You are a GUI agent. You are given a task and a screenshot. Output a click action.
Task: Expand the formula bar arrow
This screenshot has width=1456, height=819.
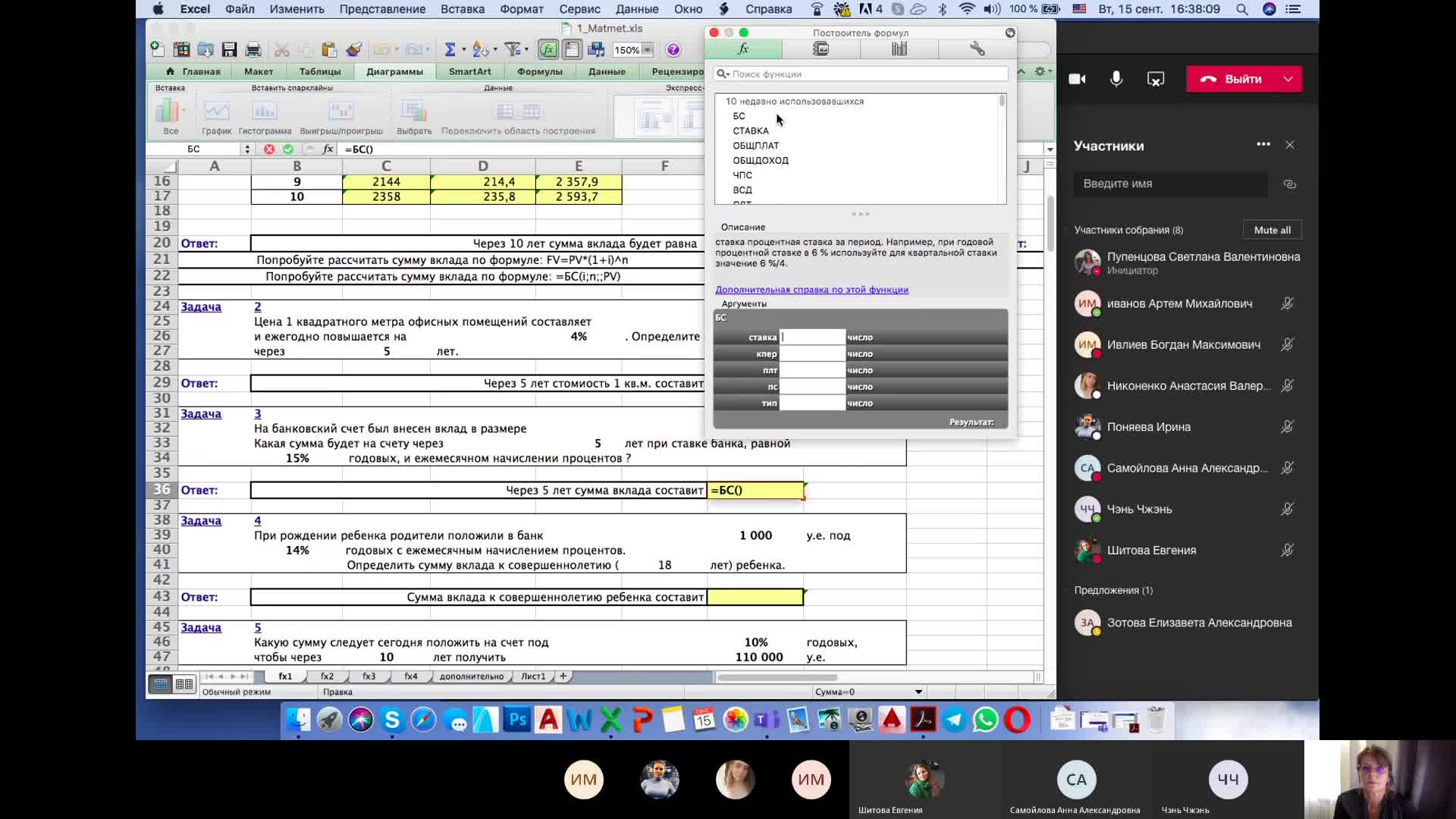coord(1050,149)
